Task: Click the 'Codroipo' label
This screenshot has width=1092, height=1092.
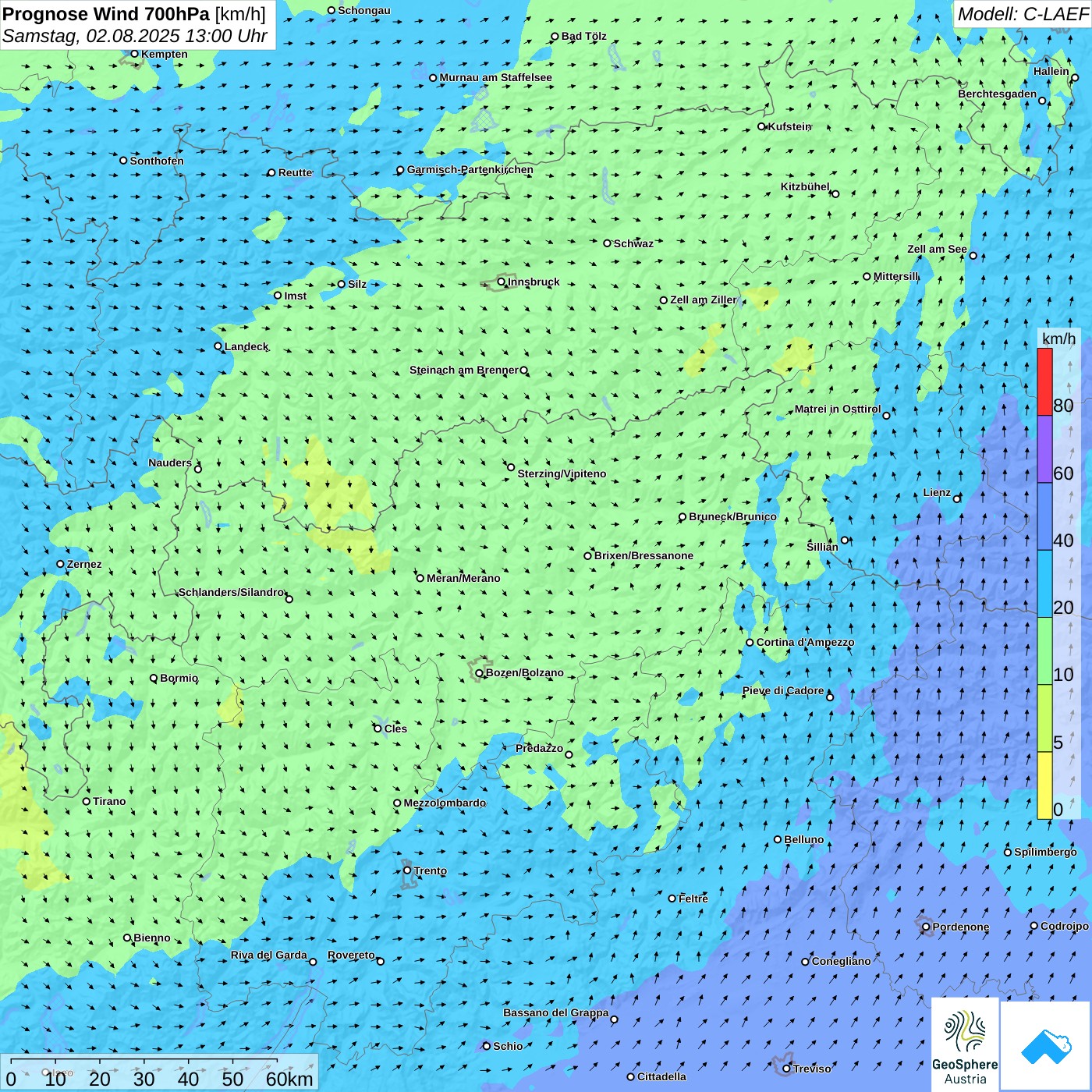Action: (1065, 926)
